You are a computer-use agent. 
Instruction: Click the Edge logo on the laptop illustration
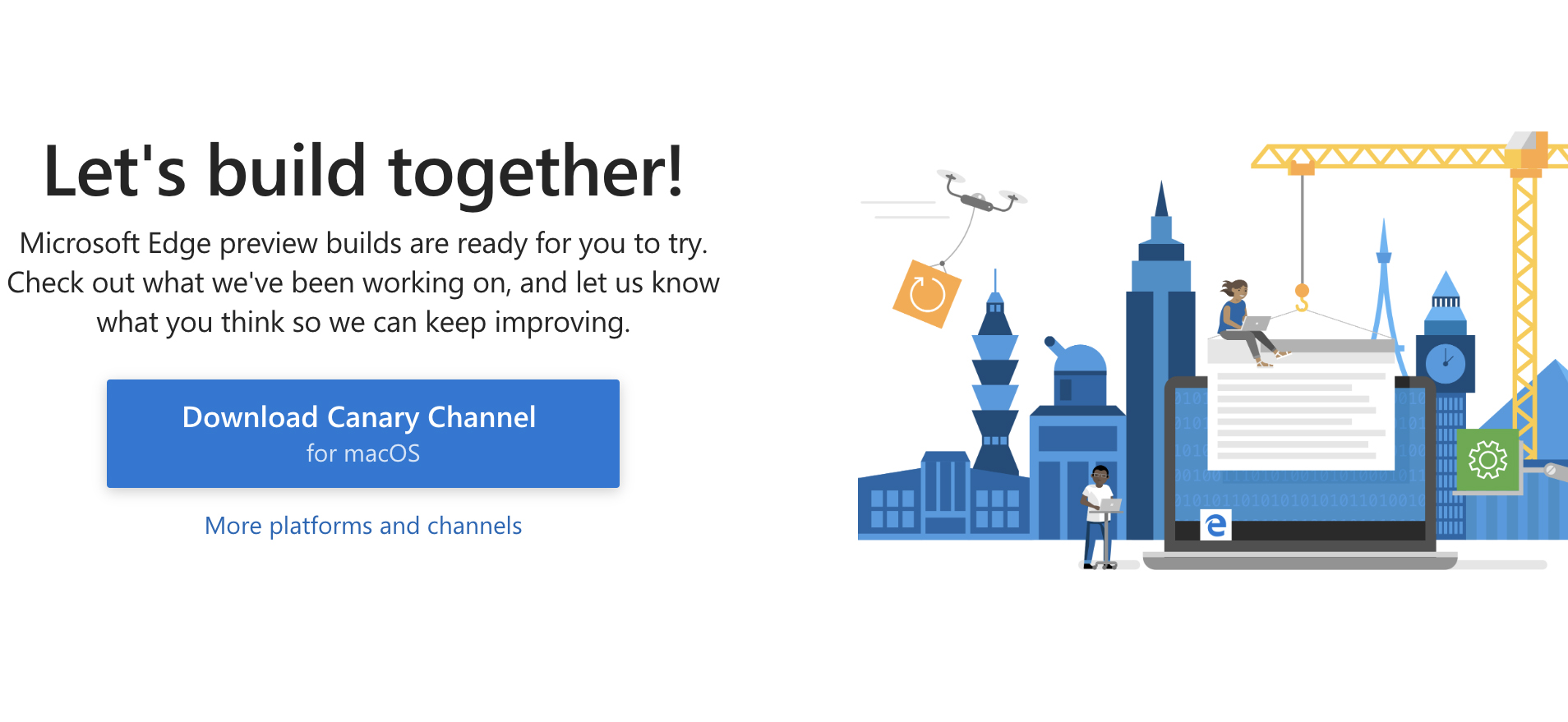(x=1215, y=524)
